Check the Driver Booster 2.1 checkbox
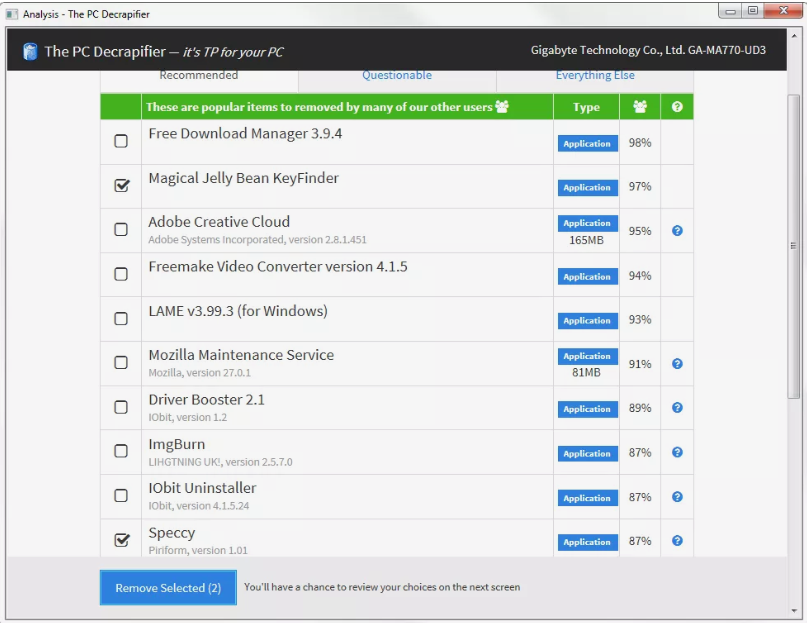This screenshot has width=807, height=623. [121, 407]
